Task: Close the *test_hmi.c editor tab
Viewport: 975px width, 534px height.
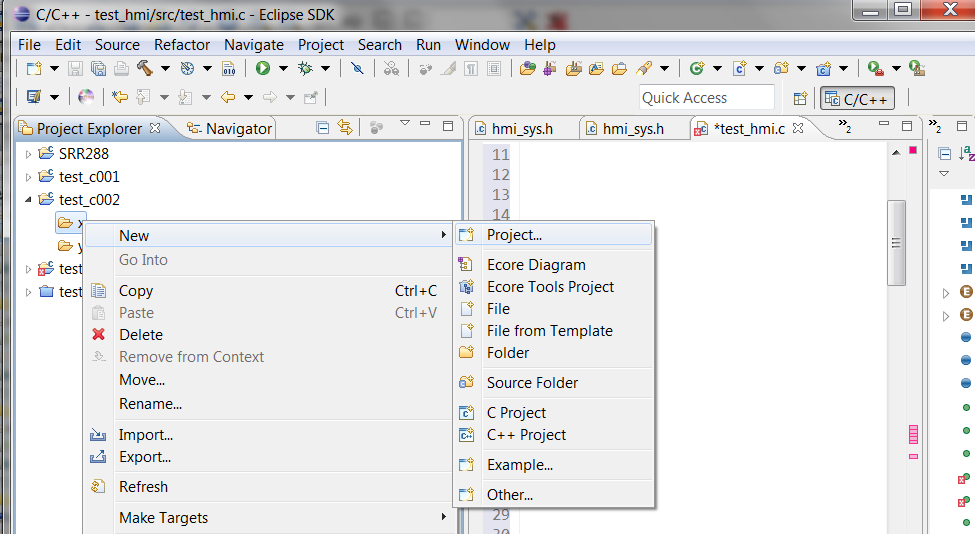Action: 798,128
